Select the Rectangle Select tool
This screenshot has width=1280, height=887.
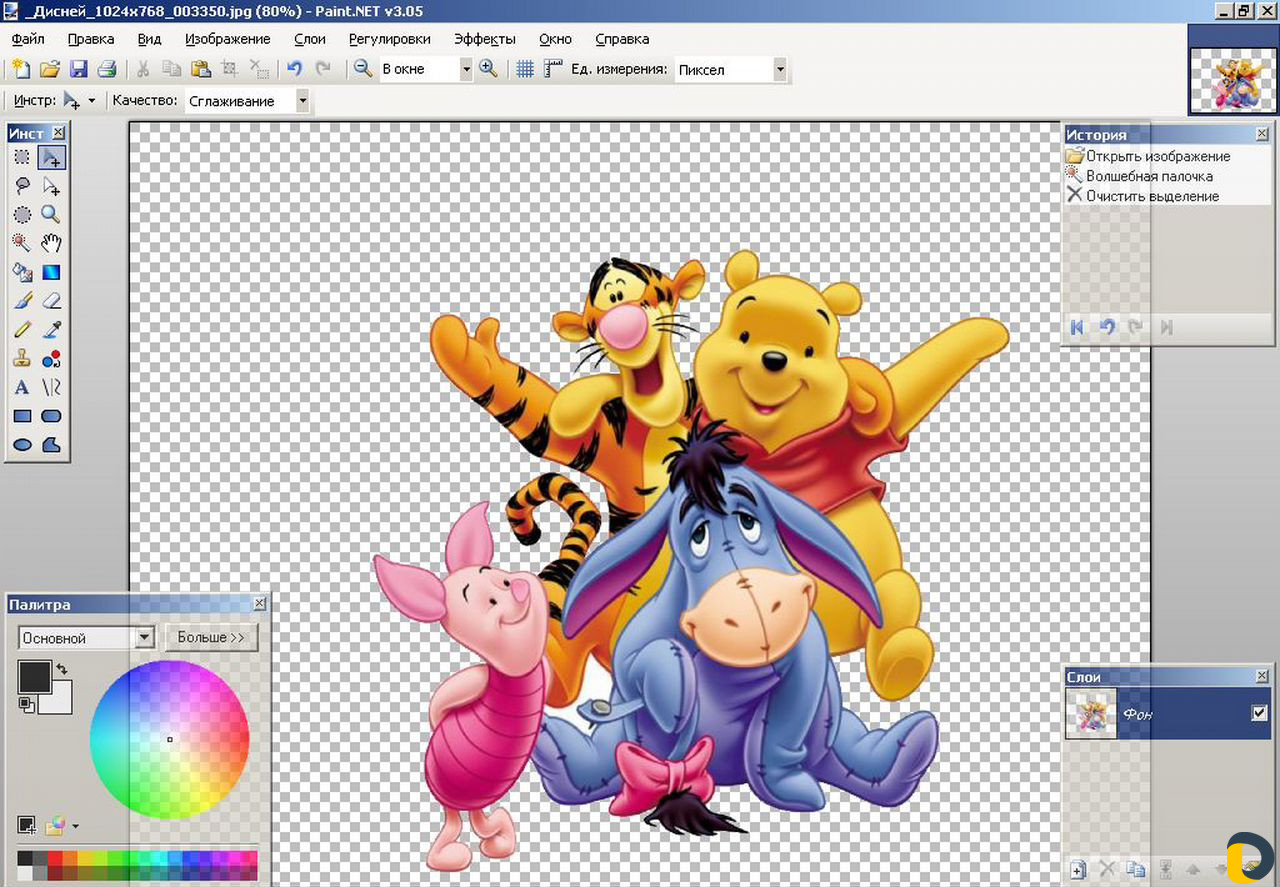(x=22, y=157)
